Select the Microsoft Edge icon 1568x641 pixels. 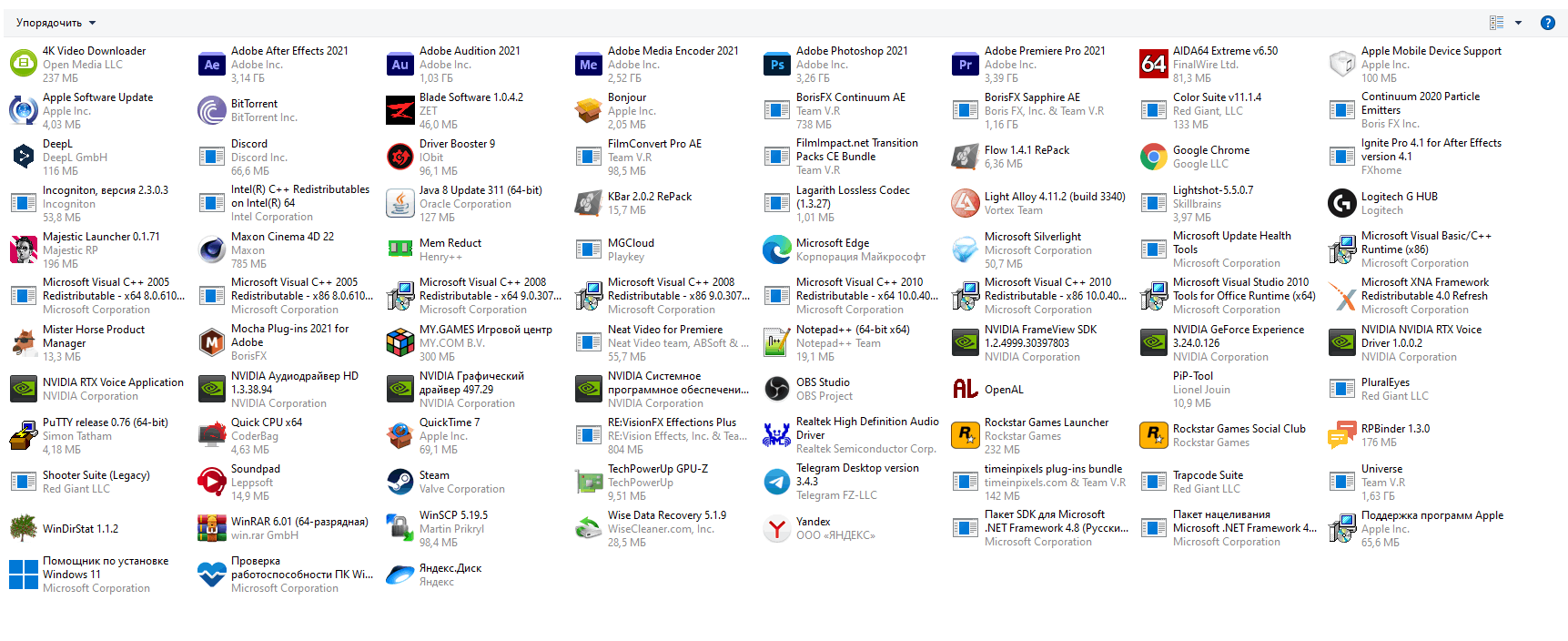tap(776, 249)
